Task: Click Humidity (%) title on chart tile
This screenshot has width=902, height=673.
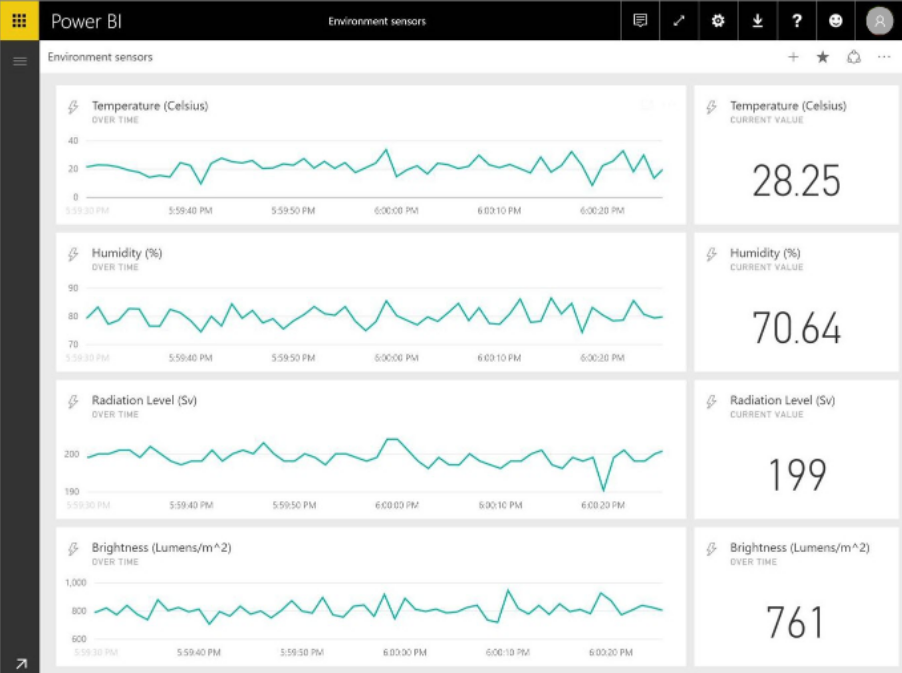Action: pyautogui.click(x=127, y=253)
